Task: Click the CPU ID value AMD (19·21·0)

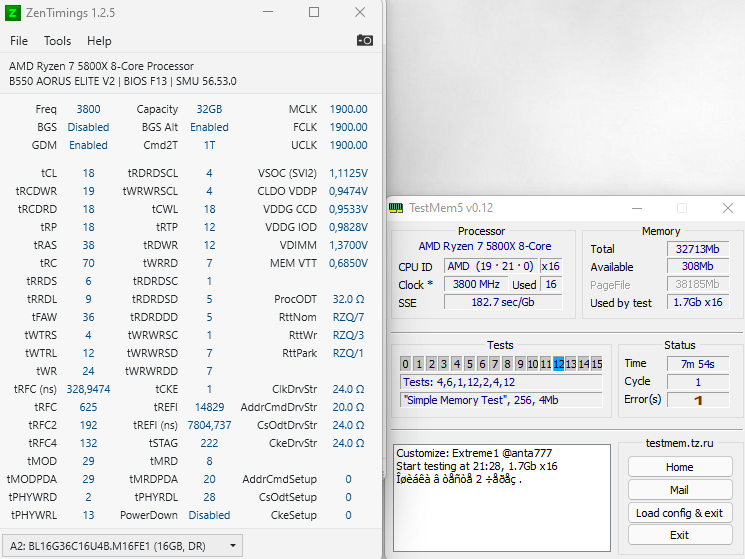Action: click(490, 266)
